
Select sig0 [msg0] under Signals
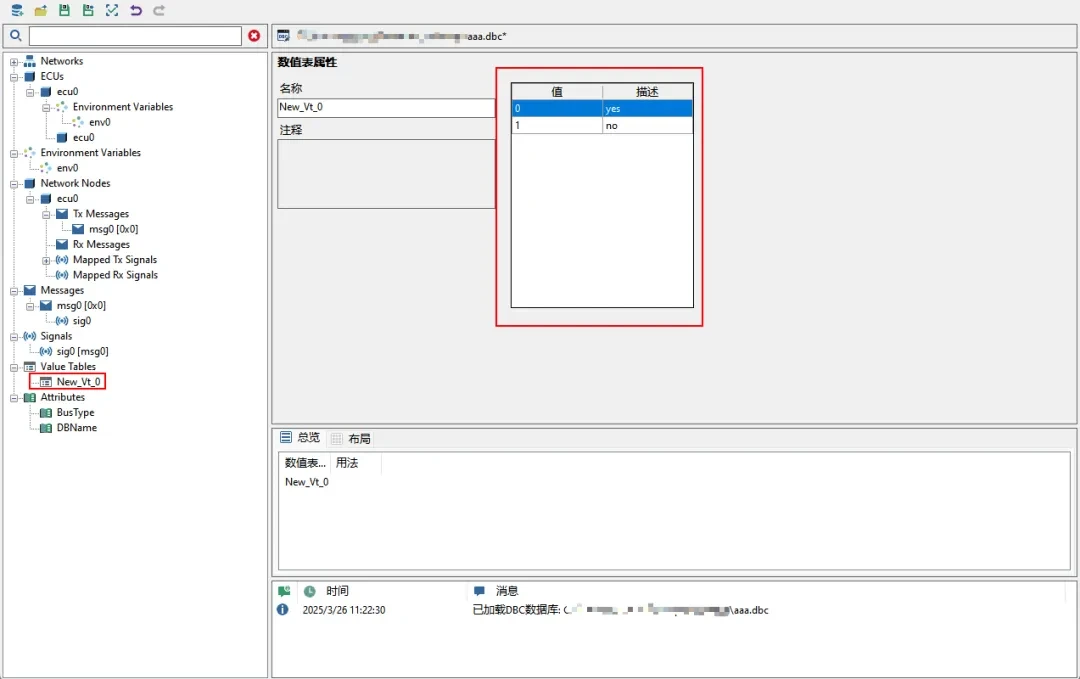pos(81,352)
